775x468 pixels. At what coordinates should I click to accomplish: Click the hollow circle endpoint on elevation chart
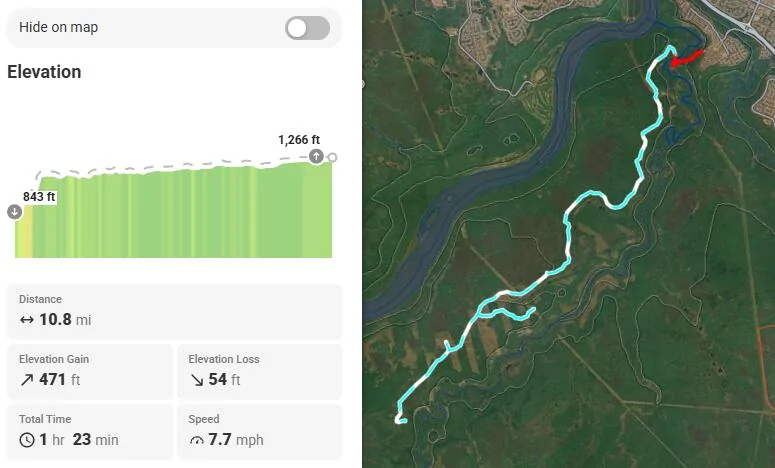(x=332, y=157)
